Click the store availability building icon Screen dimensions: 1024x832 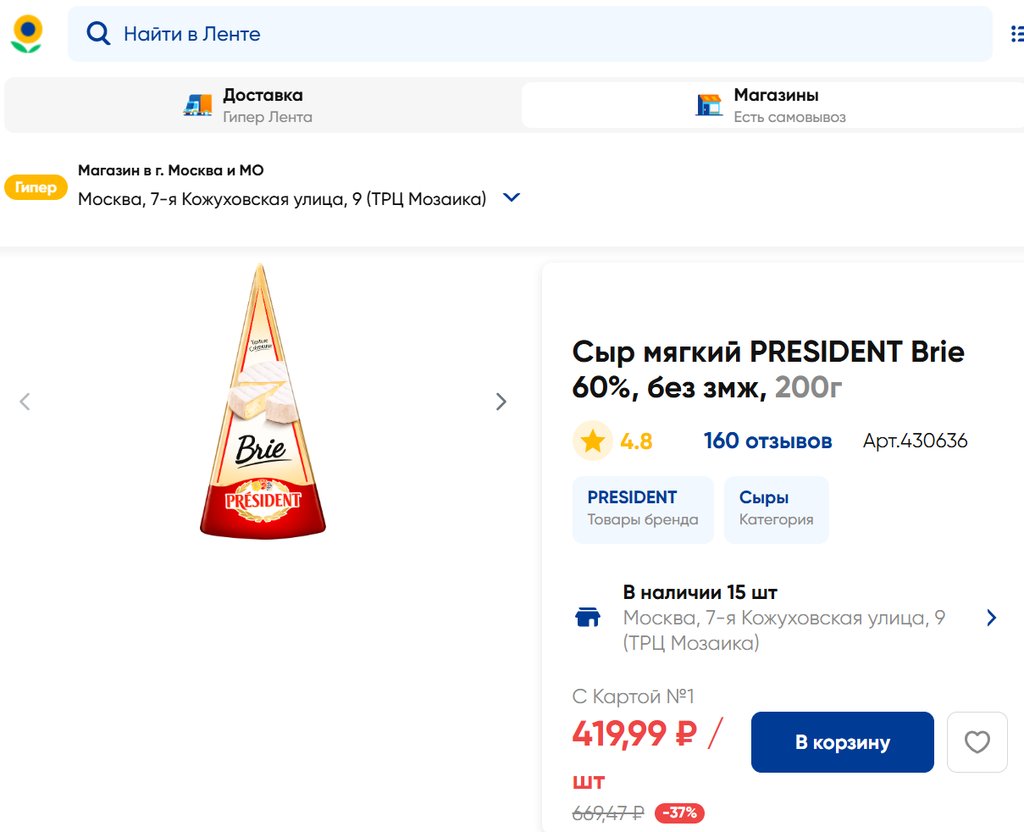(x=588, y=617)
